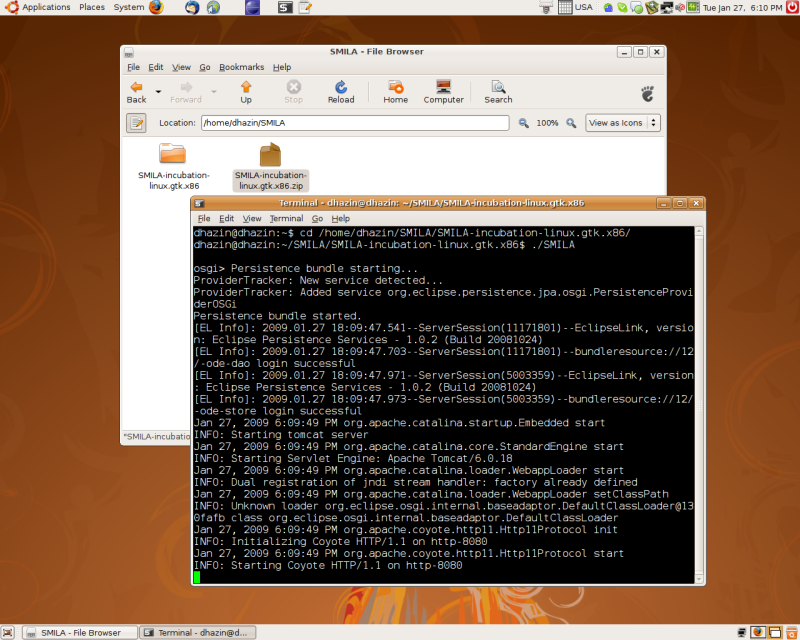Open File menu in file browser
Screen dimensions: 800x640
click(x=133, y=67)
